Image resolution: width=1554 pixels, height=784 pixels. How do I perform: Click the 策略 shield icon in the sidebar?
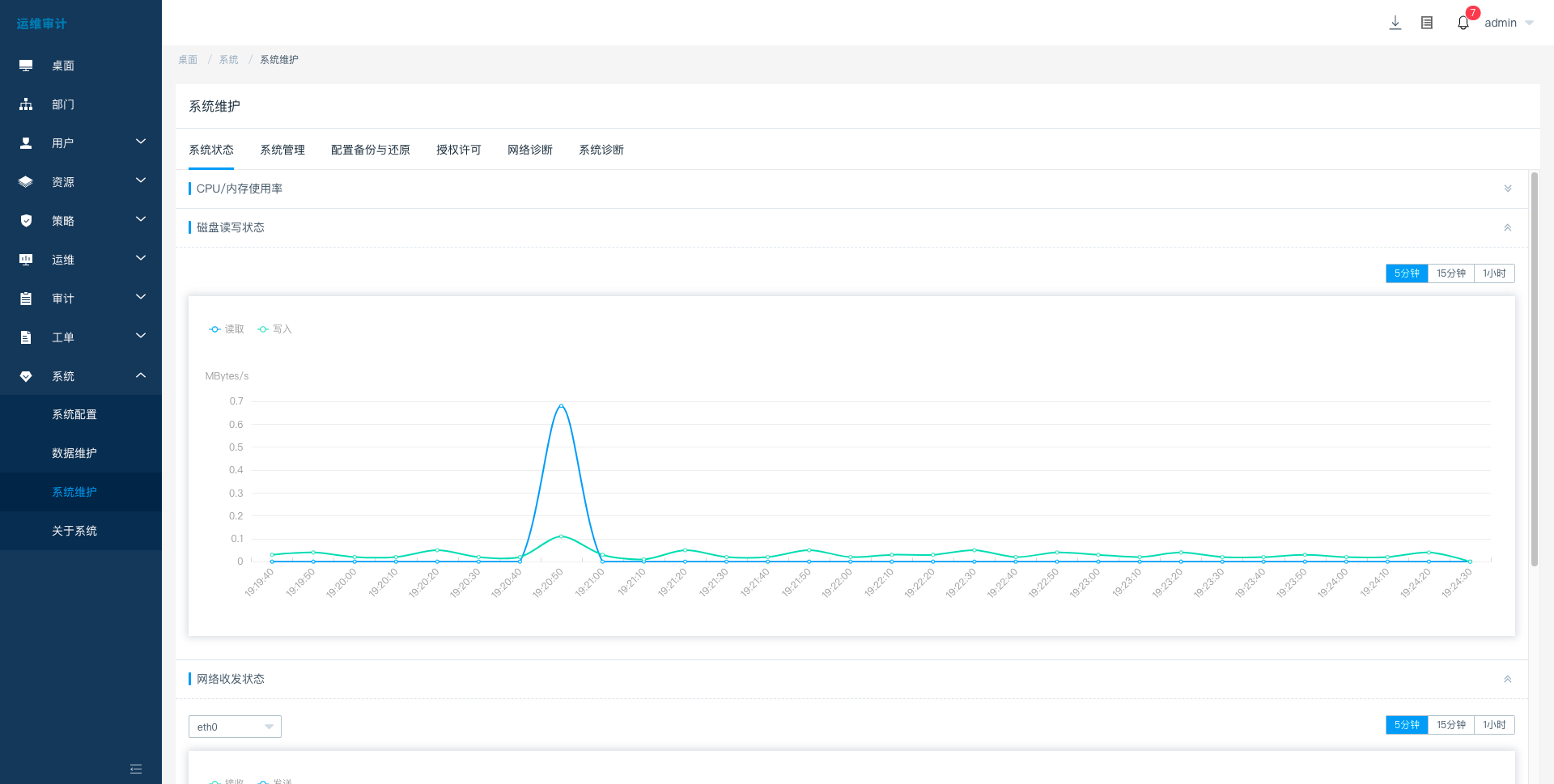pyautogui.click(x=26, y=221)
